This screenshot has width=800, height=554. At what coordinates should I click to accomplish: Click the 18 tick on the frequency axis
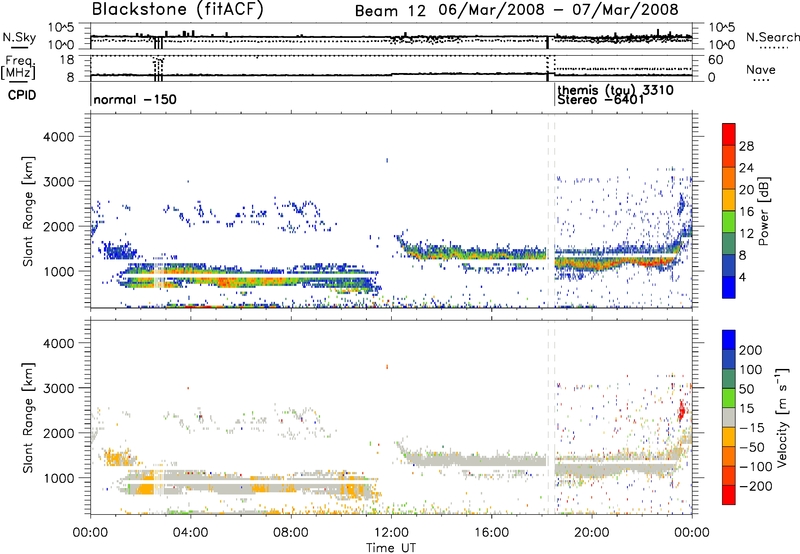tap(67, 60)
